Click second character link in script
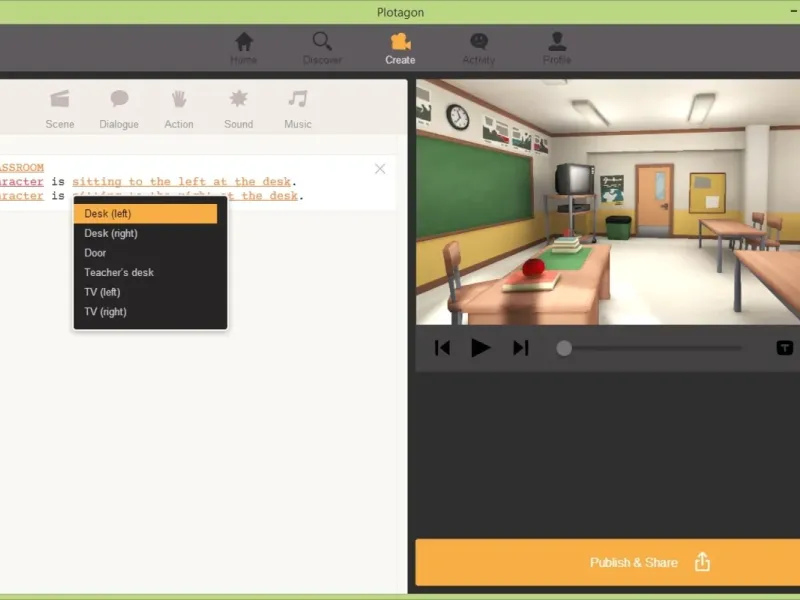The image size is (800, 600). pyautogui.click(x=22, y=196)
